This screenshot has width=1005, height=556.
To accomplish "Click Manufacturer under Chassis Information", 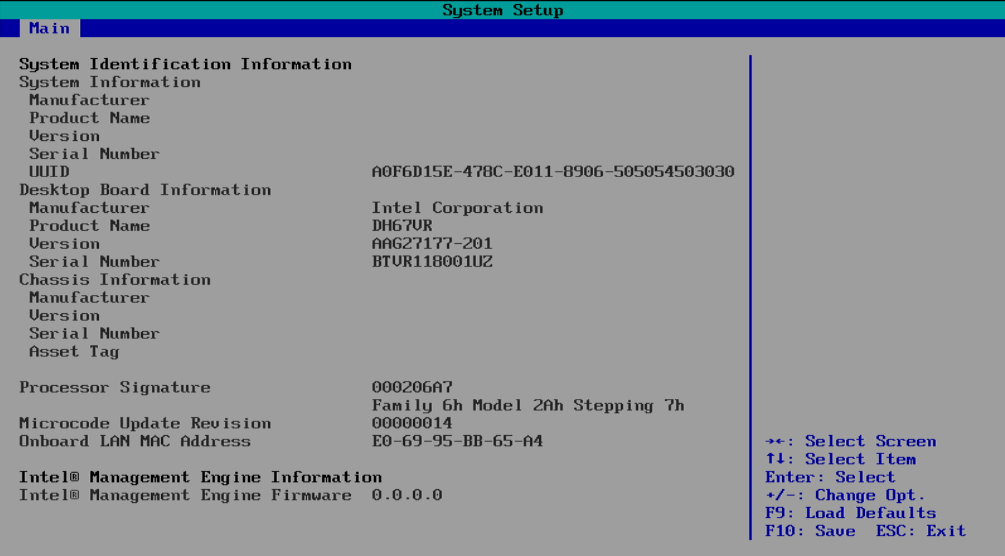I will (89, 298).
